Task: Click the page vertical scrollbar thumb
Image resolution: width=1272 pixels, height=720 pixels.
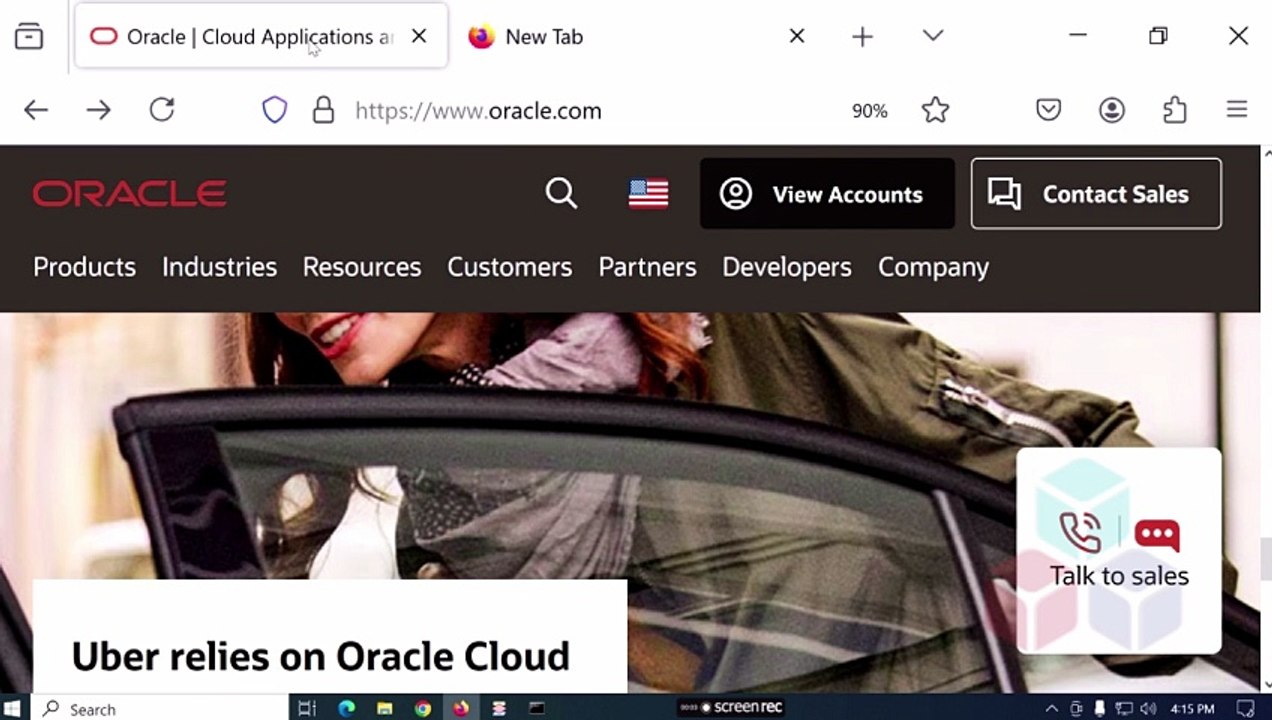Action: point(1265,558)
